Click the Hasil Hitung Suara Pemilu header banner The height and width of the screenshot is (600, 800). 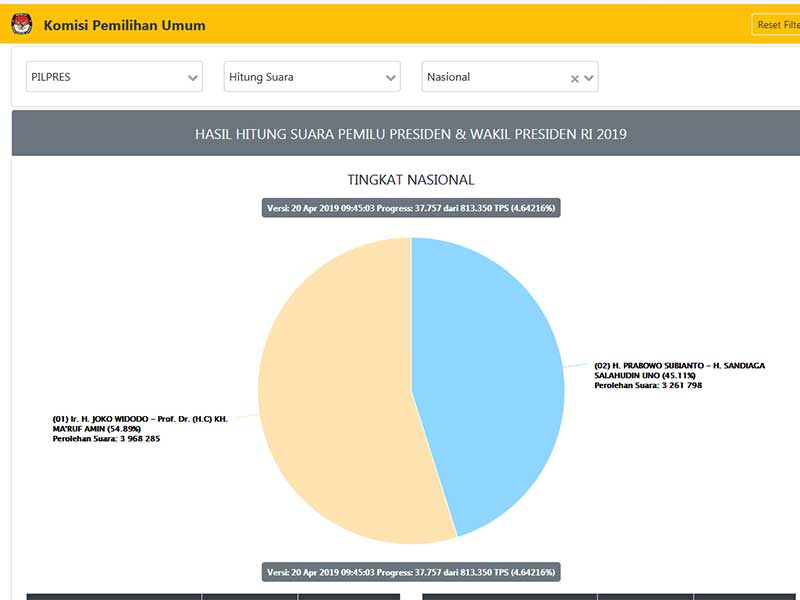[x=410, y=133]
